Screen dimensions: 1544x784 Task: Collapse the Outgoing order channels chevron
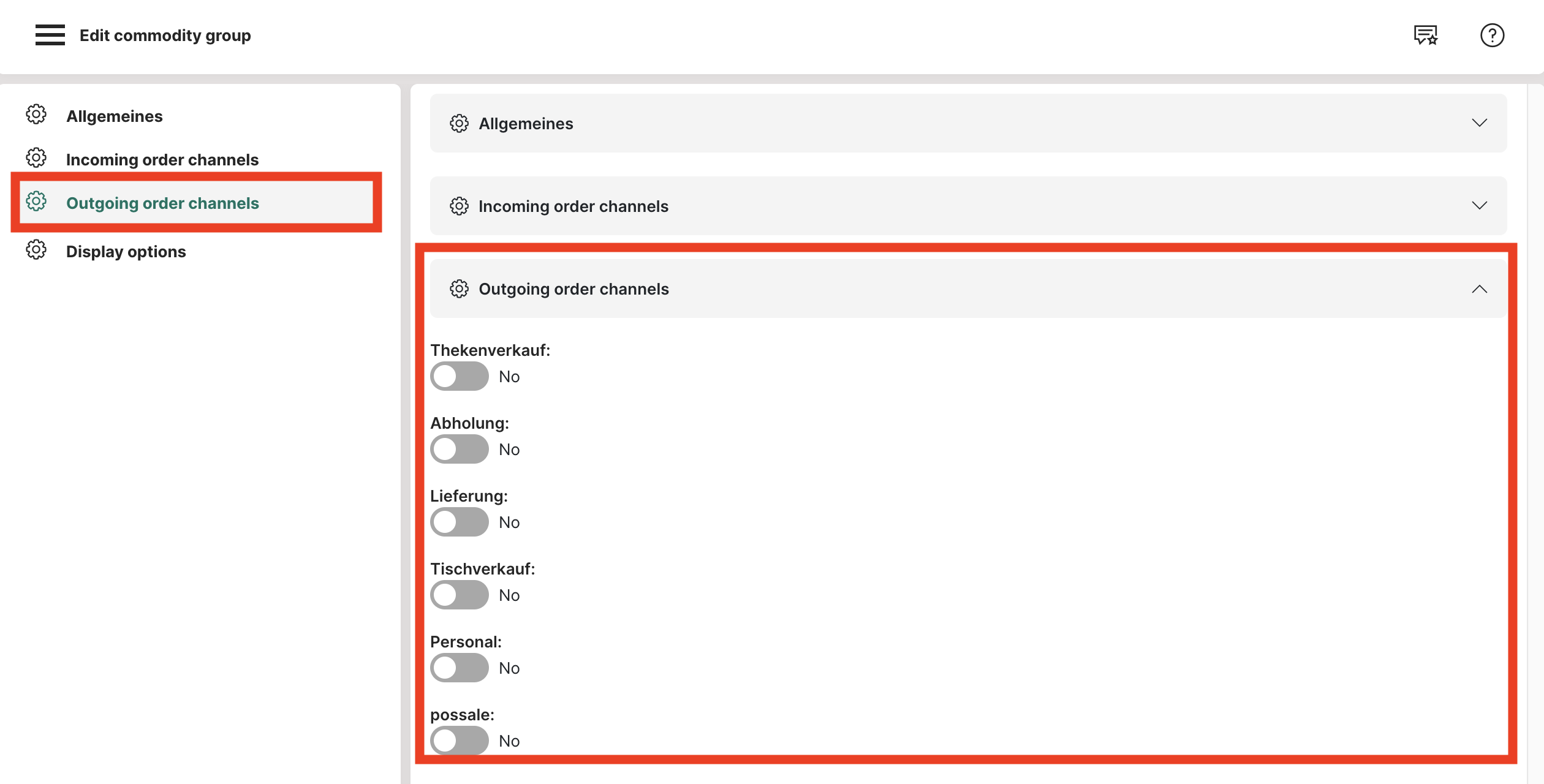(1479, 288)
